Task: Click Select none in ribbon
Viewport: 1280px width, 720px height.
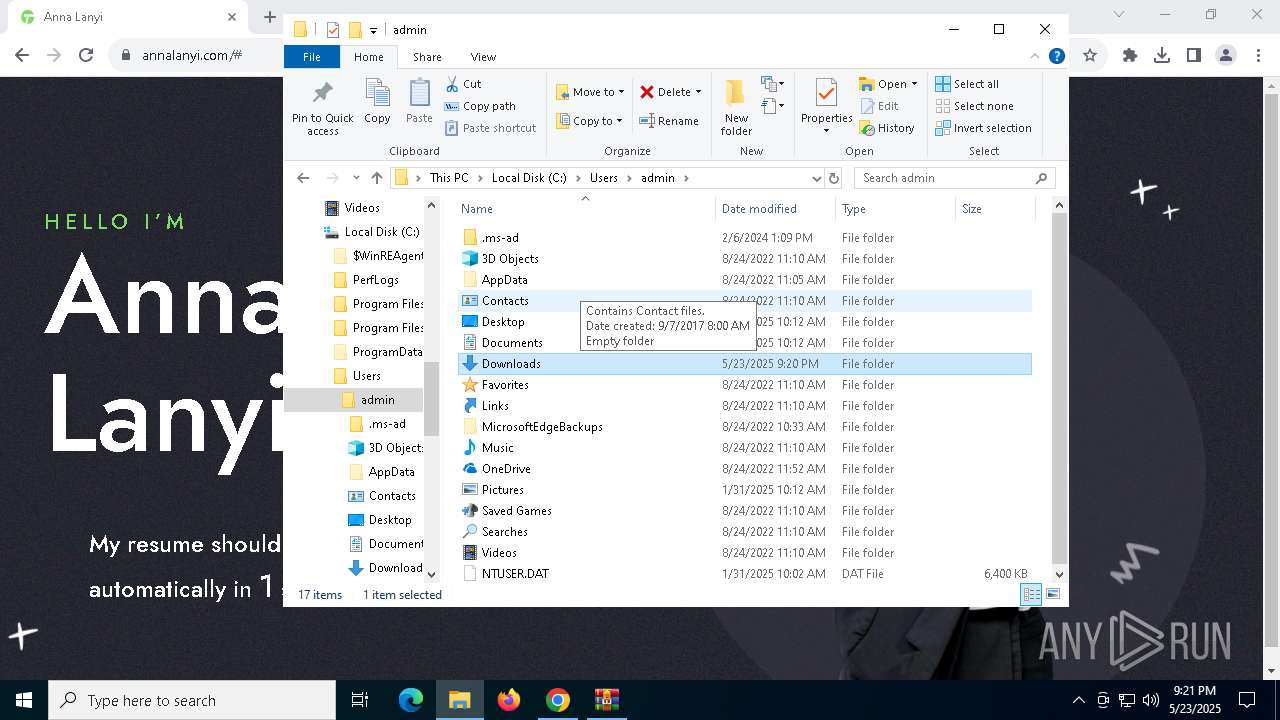Action: pyautogui.click(x=974, y=106)
